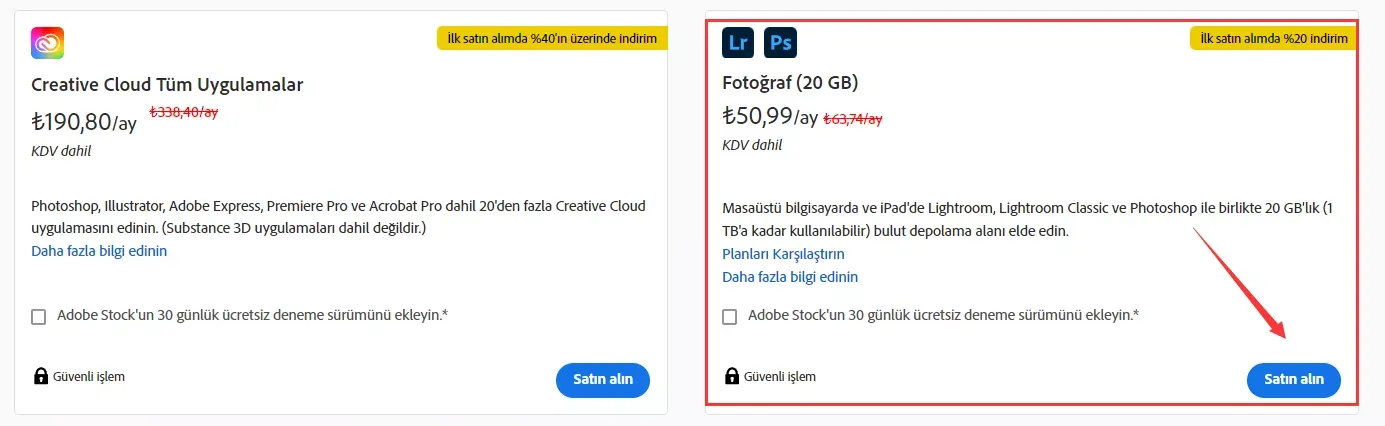The width and height of the screenshot is (1385, 426).
Task: Click the Photoshop (Ps) app icon
Action: pyautogui.click(x=780, y=43)
